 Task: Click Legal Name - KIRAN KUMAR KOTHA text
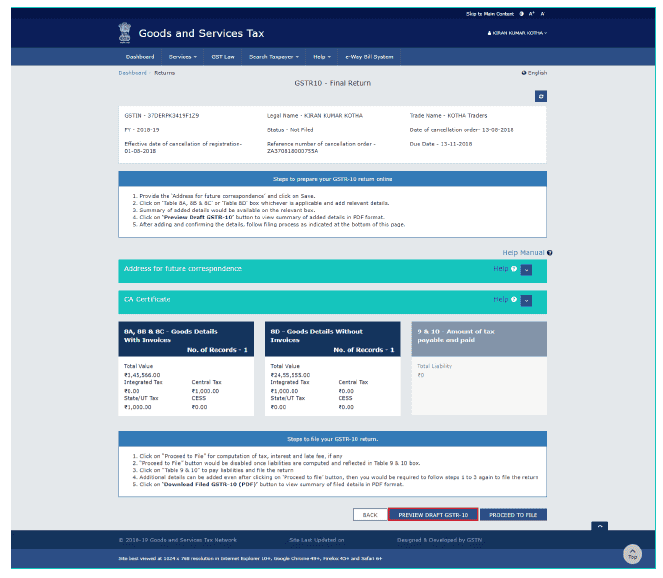[x=315, y=115]
